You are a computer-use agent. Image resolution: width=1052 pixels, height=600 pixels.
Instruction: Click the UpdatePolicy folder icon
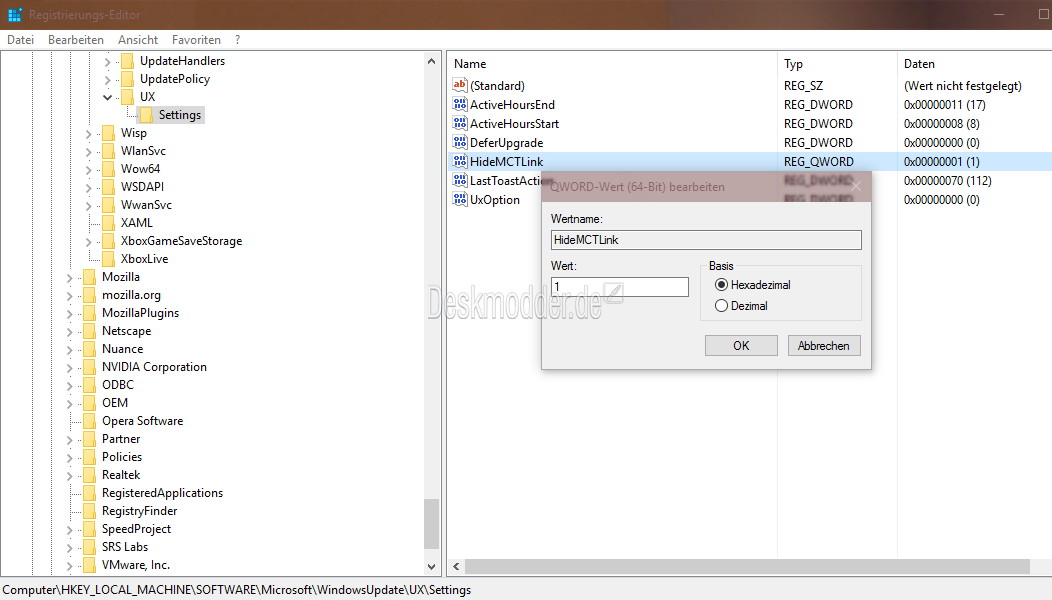(127, 79)
